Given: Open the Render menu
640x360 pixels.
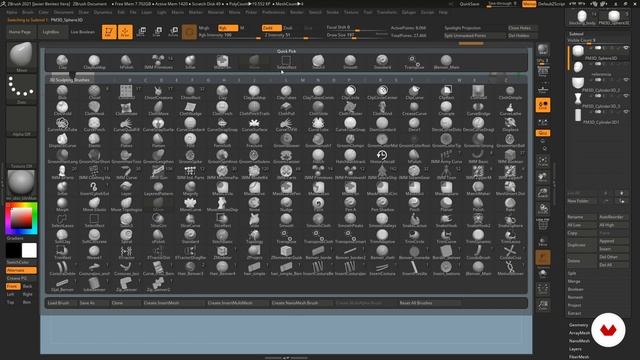Looking at the screenshot, I should click(x=297, y=12).
